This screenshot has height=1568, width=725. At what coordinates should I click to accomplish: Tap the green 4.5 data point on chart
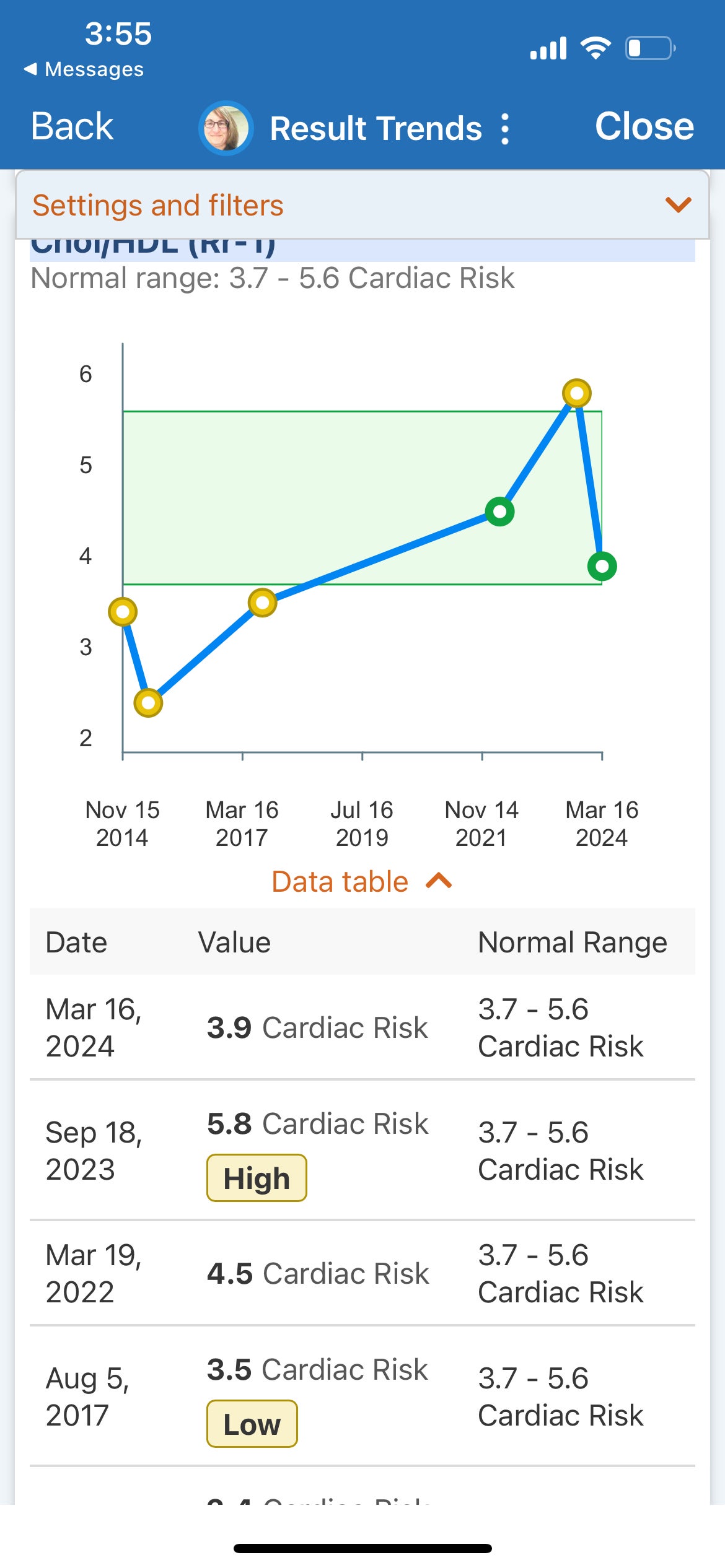click(499, 512)
